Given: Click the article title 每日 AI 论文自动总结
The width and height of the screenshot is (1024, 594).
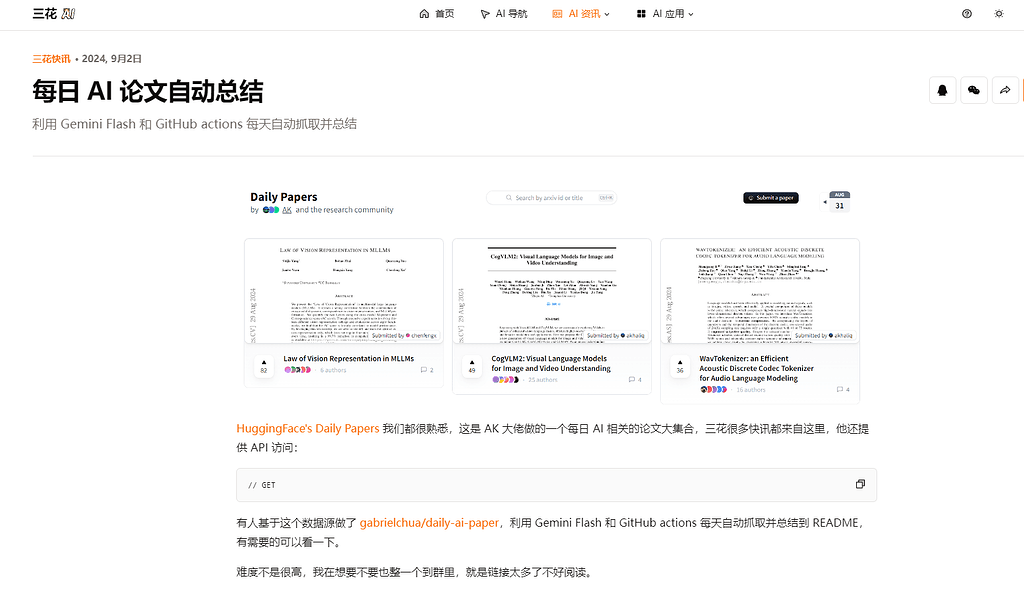Looking at the screenshot, I should [148, 91].
